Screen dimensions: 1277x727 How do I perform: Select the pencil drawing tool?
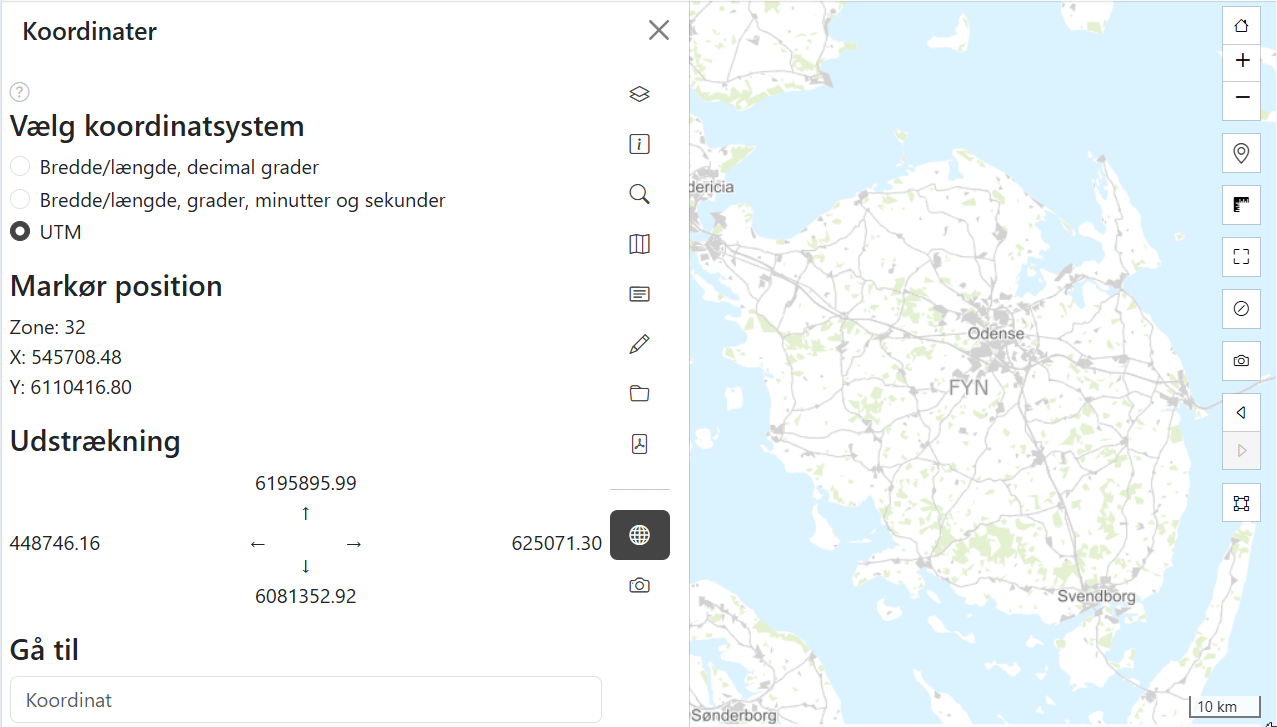click(640, 344)
